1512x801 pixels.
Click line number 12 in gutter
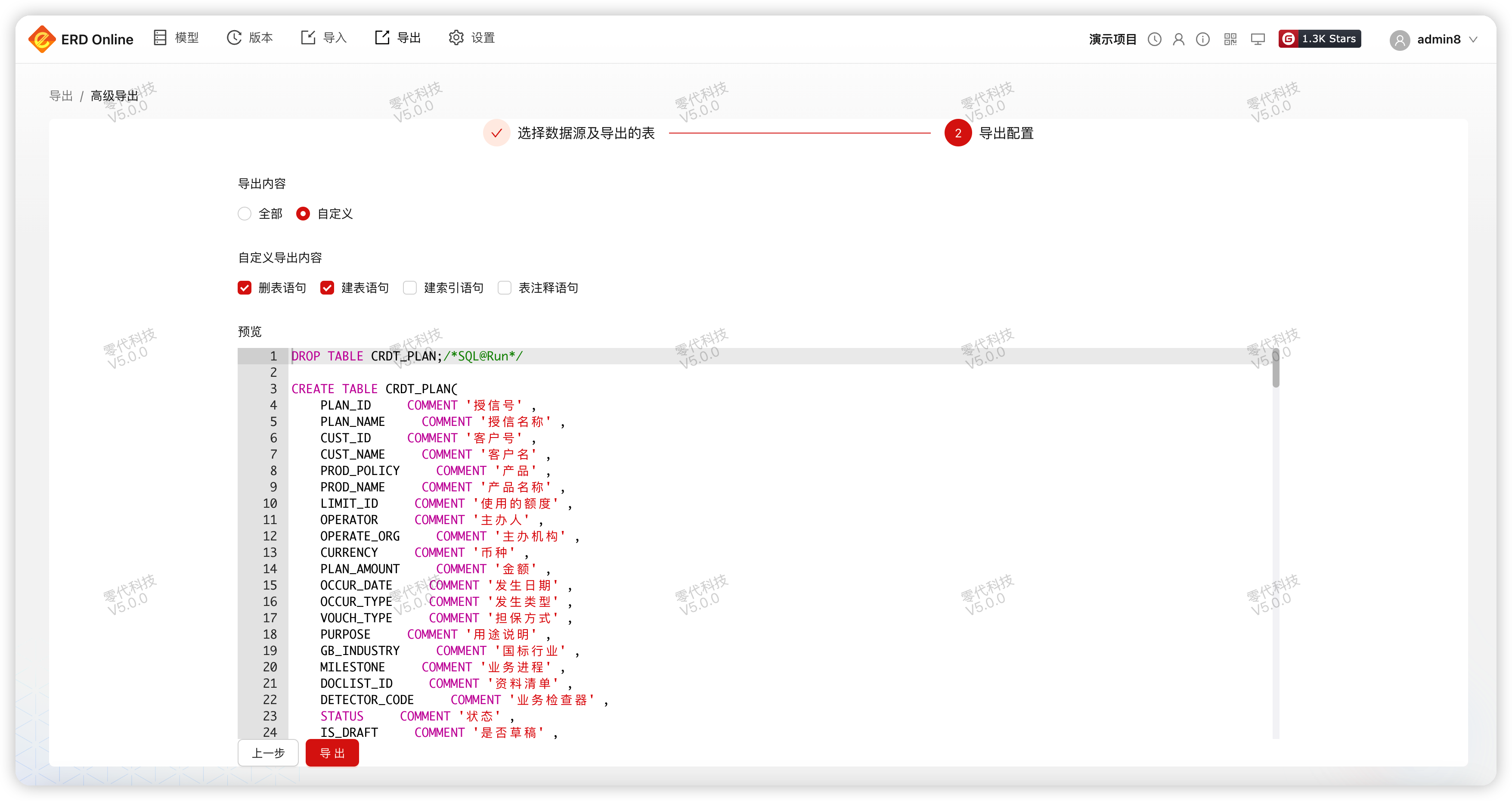pyautogui.click(x=270, y=536)
